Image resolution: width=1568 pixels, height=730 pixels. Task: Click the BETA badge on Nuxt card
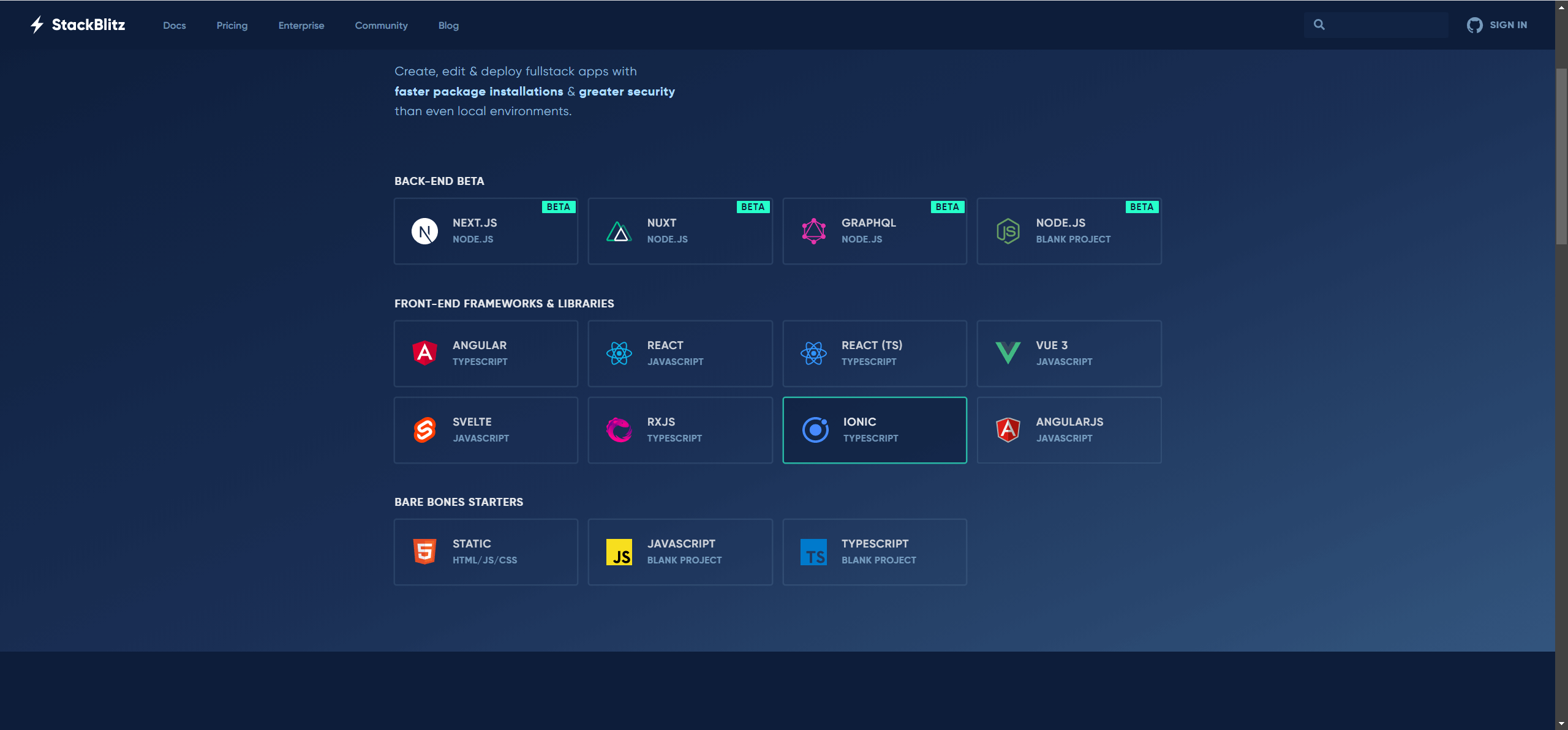pos(753,207)
